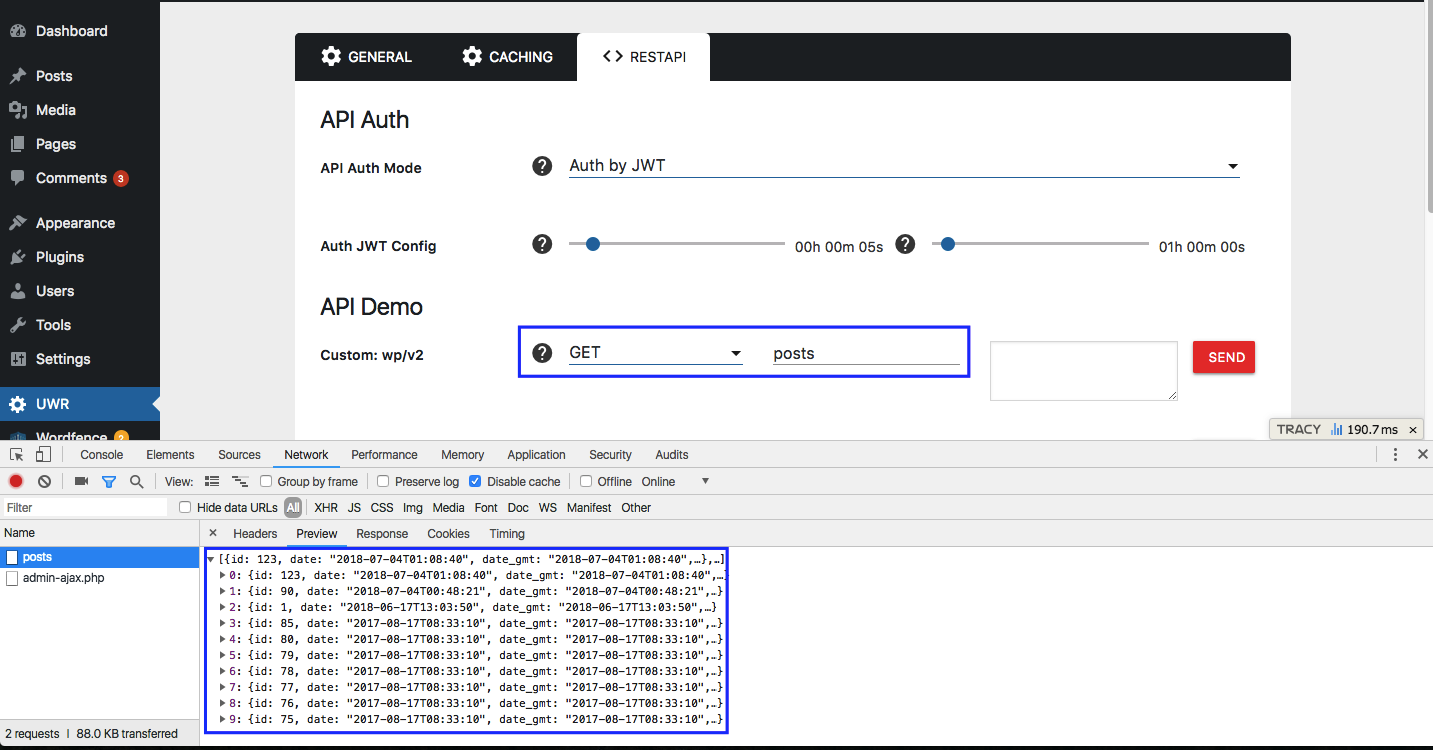Open the Media library icon
1433x750 pixels.
click(x=18, y=110)
